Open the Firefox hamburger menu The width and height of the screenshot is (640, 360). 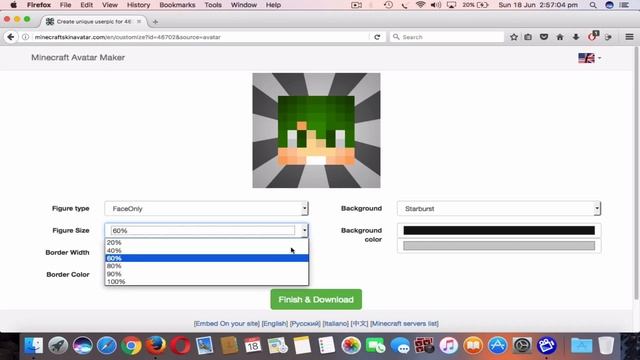click(x=629, y=37)
